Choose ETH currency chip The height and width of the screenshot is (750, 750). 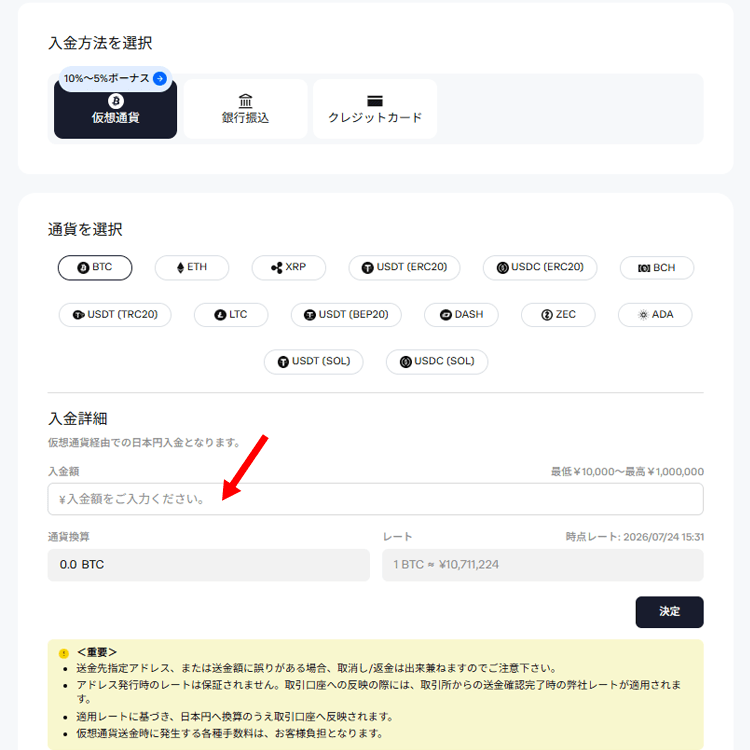192,267
